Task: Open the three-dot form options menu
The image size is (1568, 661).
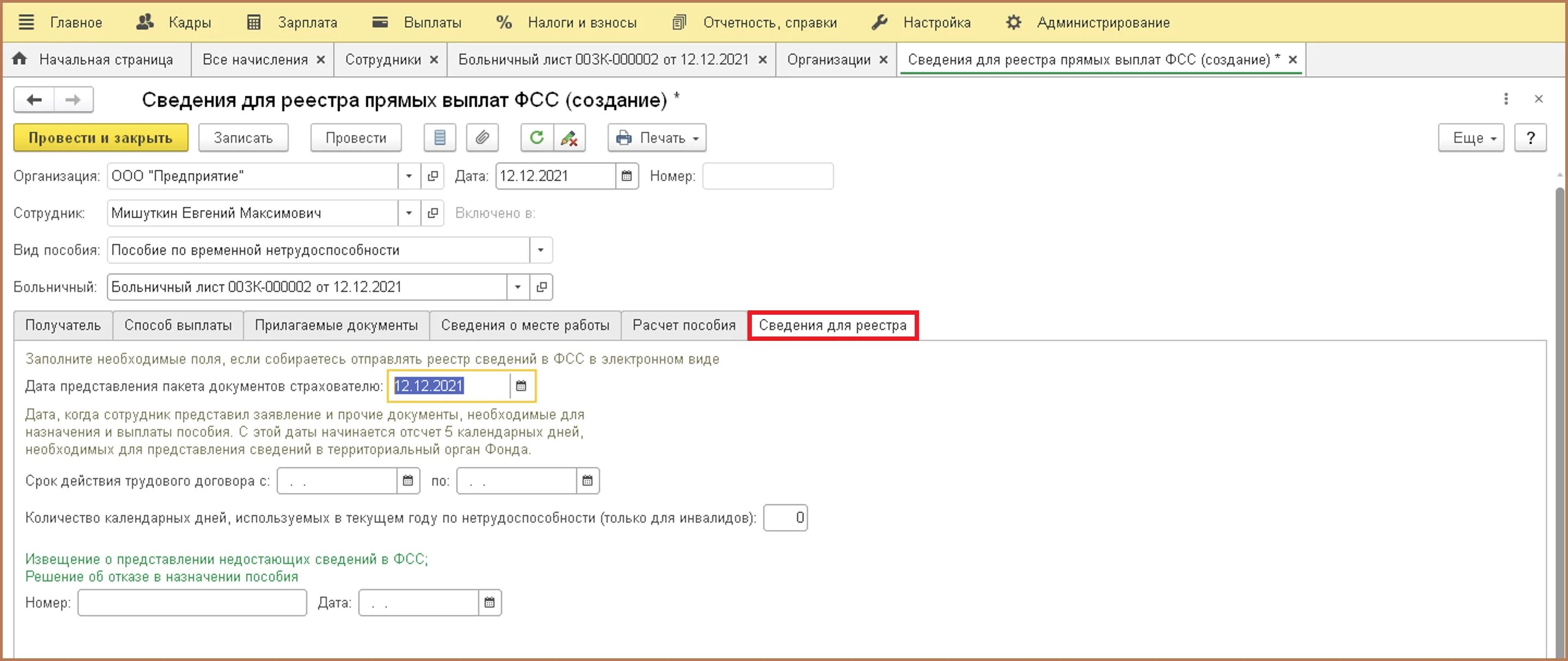Action: (x=1506, y=99)
